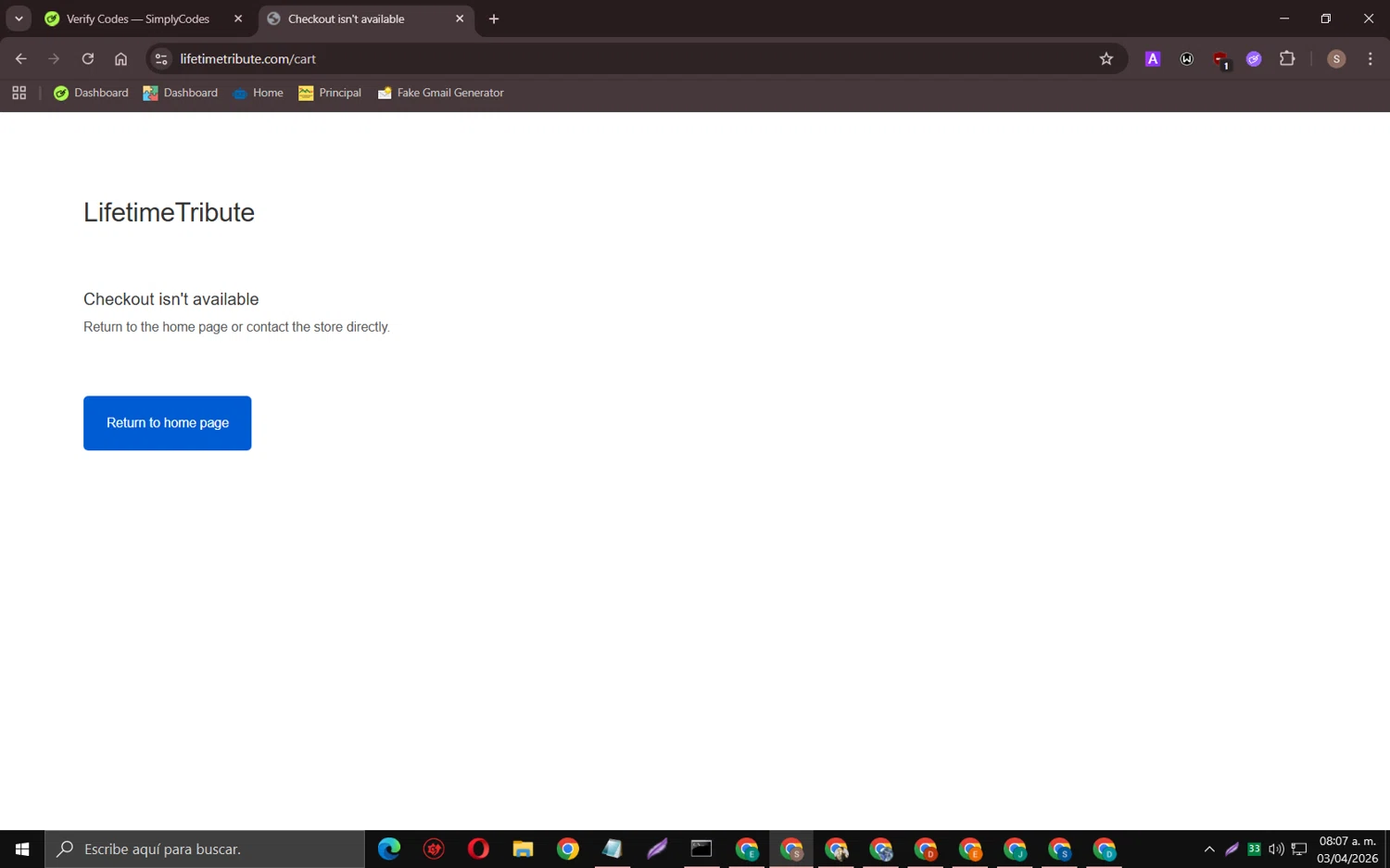This screenshot has height=868, width=1390.
Task: Select the 'Checkout isn't available' tab
Action: 366,19
